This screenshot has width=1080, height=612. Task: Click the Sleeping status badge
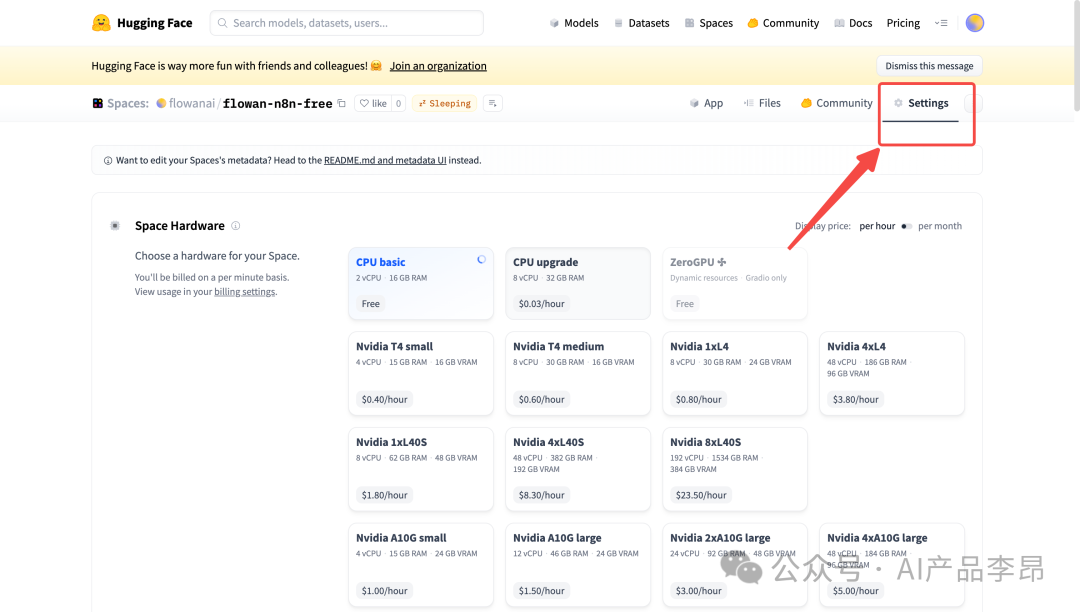(x=444, y=103)
